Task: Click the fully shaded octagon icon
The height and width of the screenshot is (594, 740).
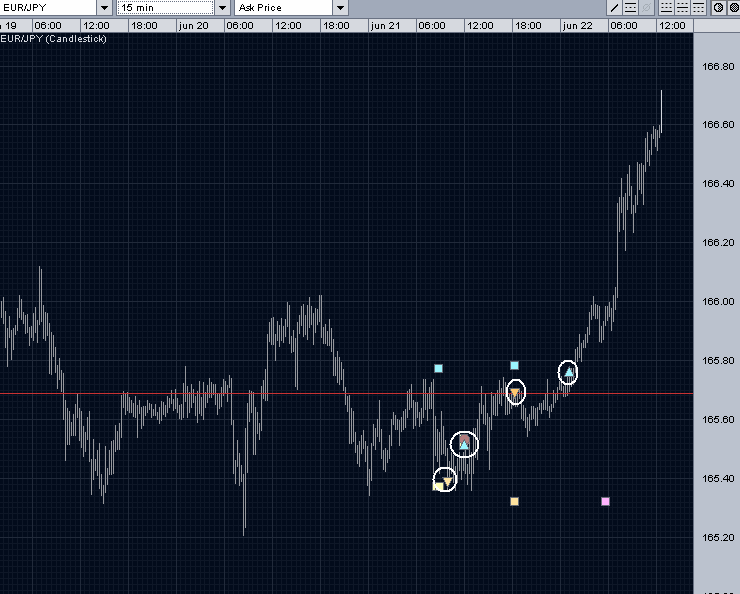Action: point(734,8)
